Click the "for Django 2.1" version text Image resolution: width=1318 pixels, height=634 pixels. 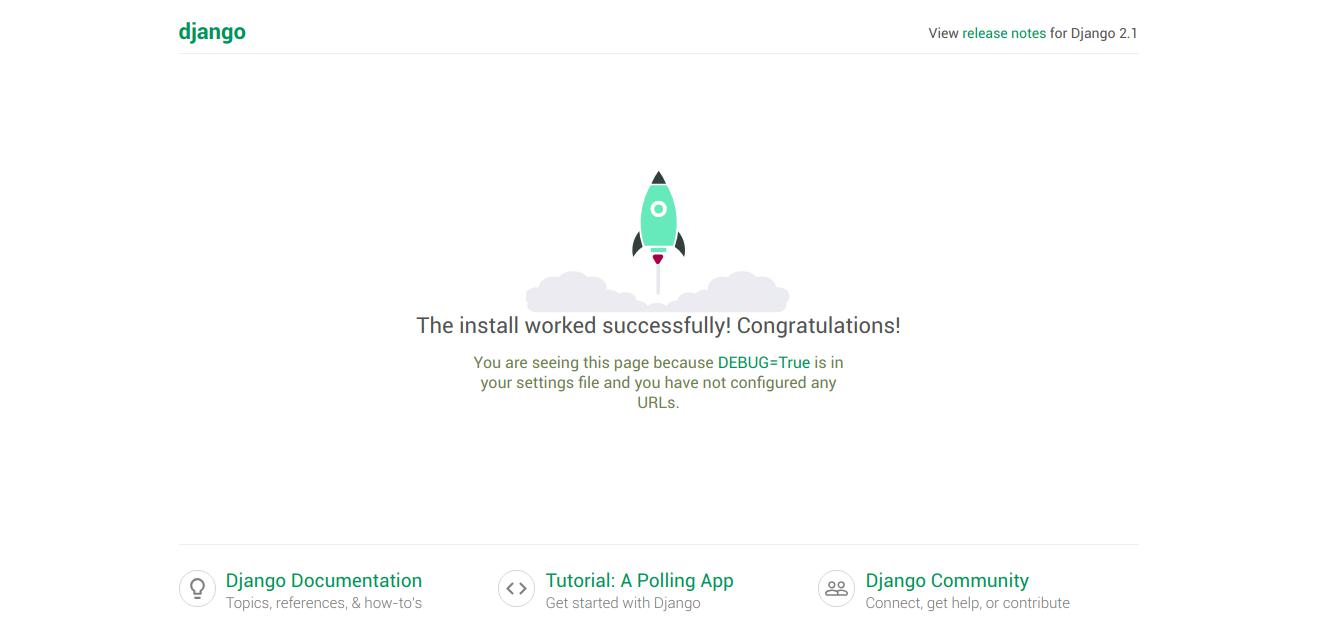(x=1093, y=33)
